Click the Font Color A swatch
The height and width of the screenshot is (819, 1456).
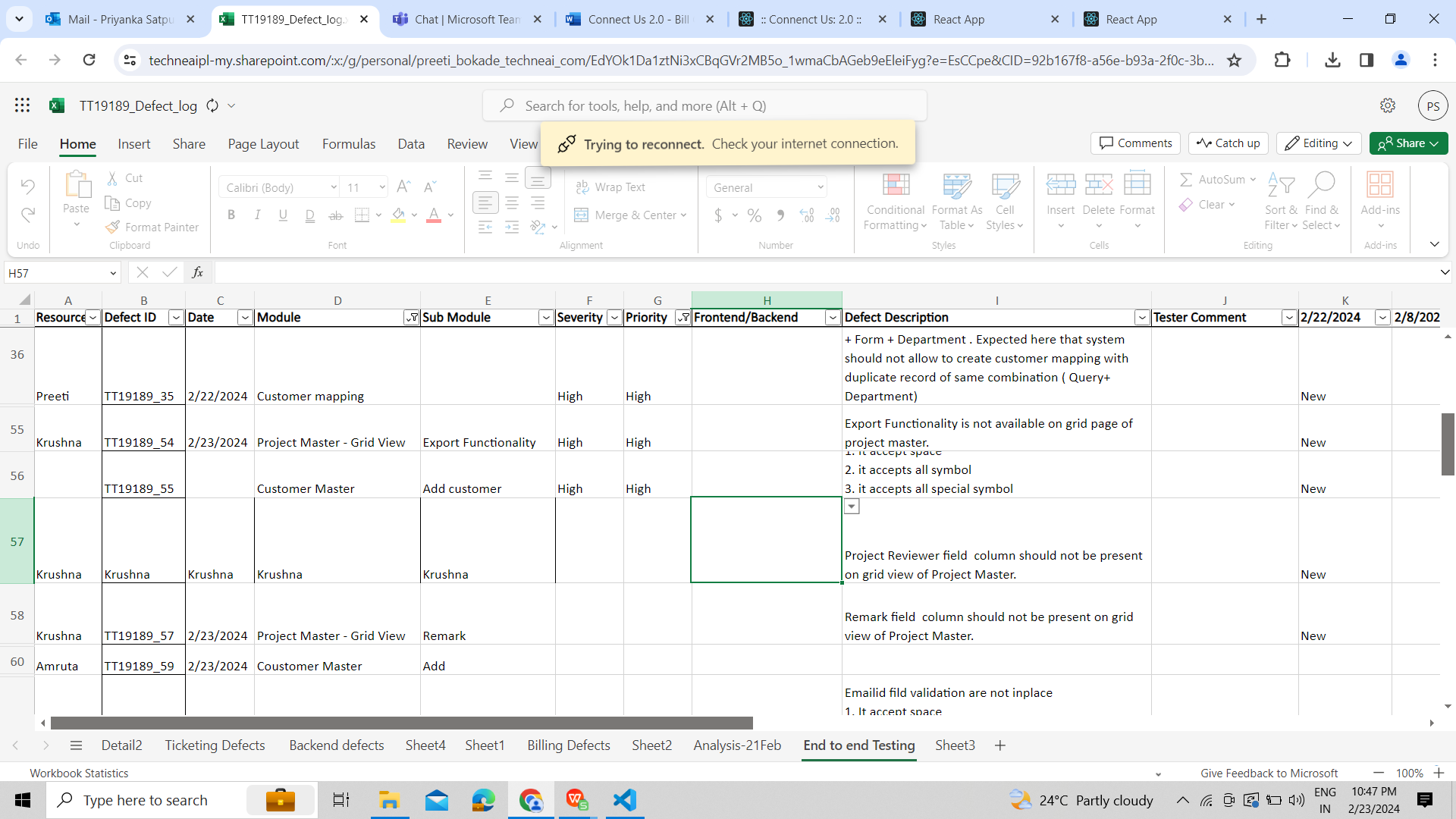pos(434,215)
